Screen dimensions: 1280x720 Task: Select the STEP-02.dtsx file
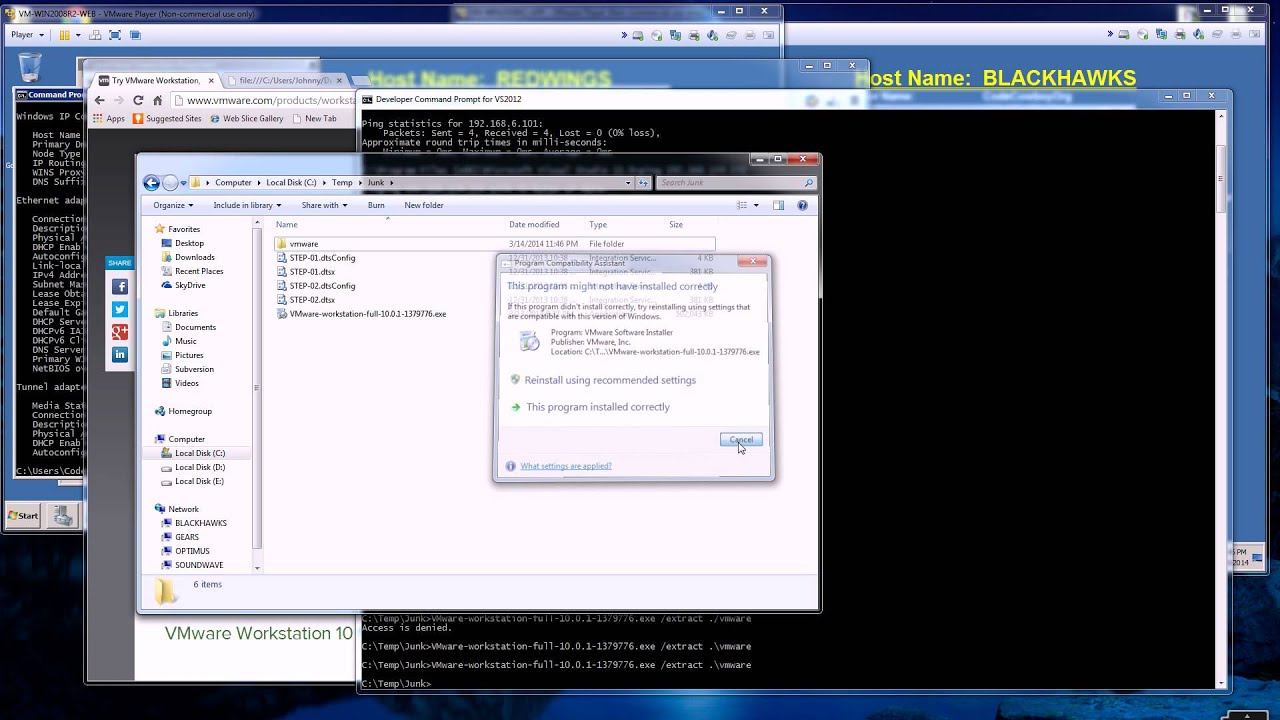(x=312, y=300)
